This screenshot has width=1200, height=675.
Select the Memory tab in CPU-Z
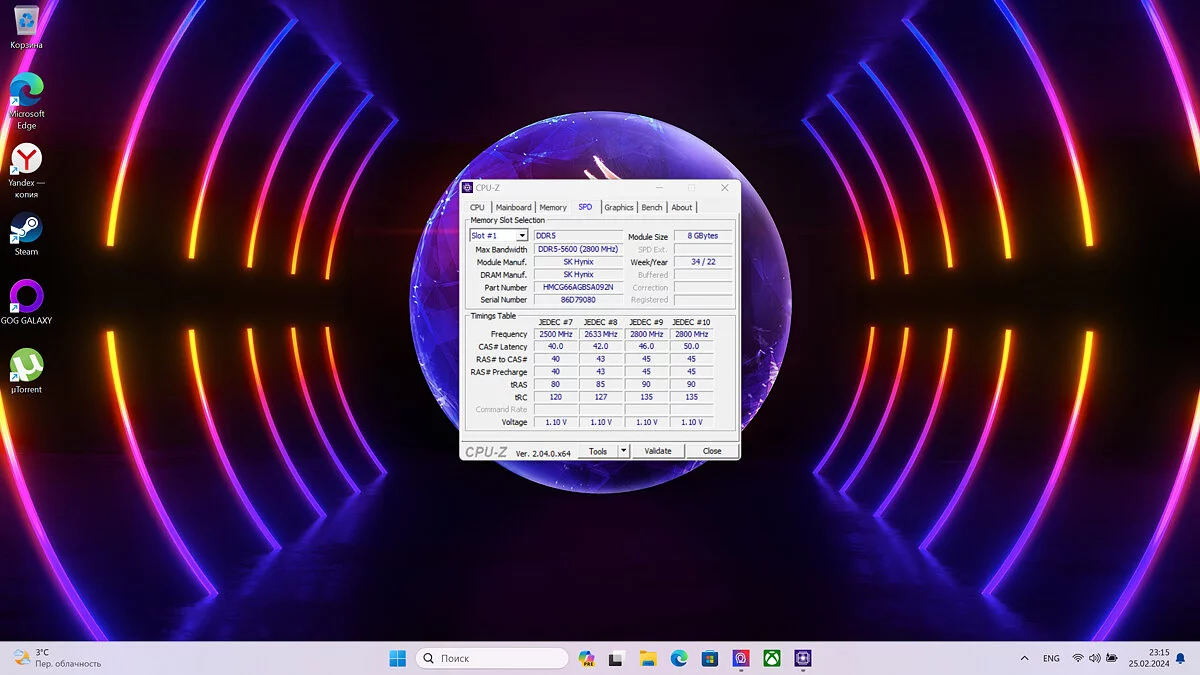pos(553,207)
